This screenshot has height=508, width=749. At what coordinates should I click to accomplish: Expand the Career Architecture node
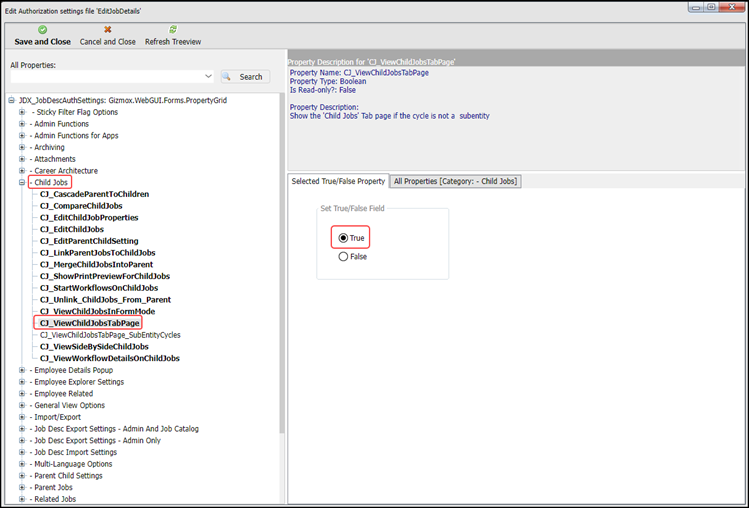tap(22, 171)
